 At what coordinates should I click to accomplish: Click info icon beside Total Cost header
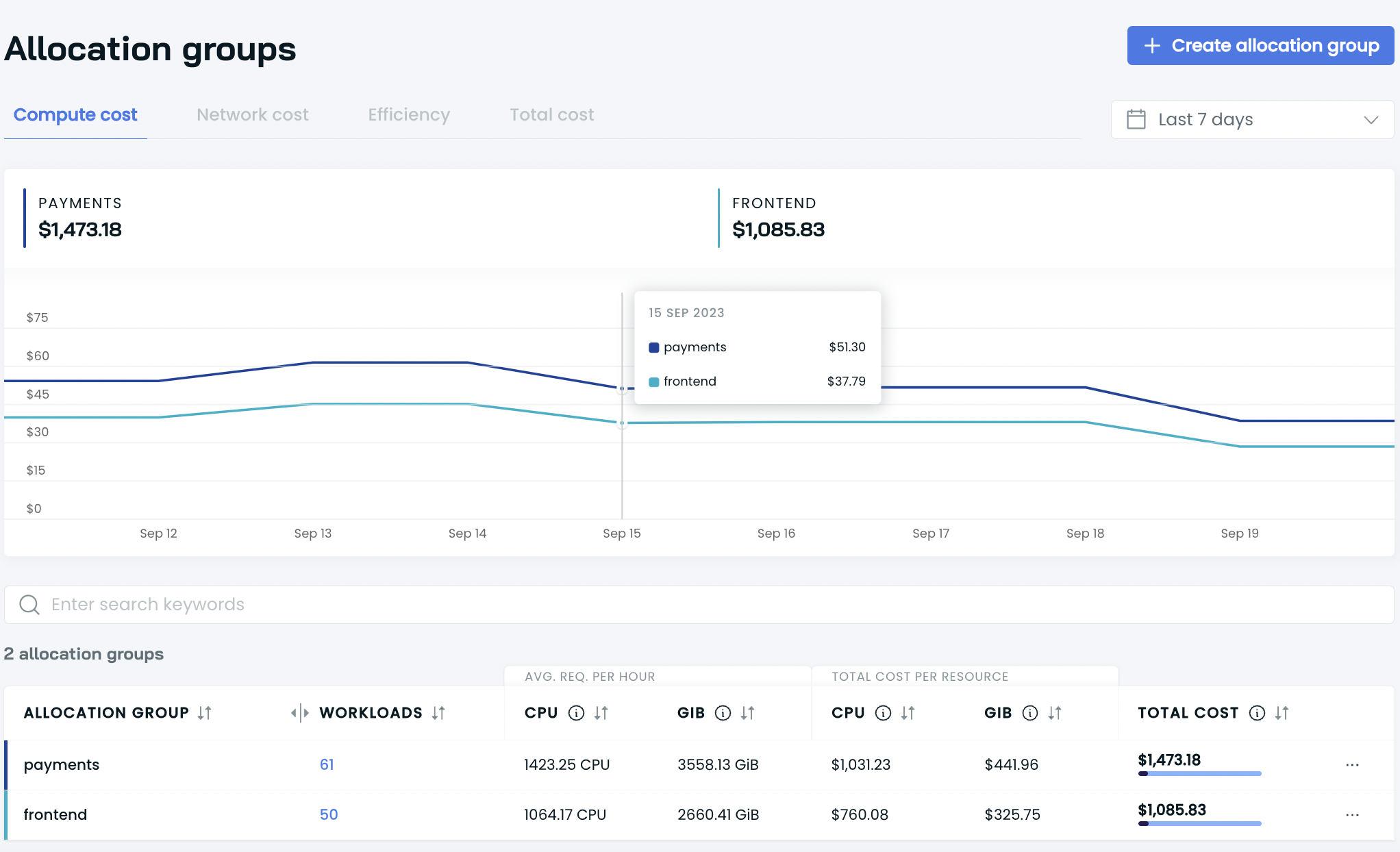pyautogui.click(x=1257, y=713)
